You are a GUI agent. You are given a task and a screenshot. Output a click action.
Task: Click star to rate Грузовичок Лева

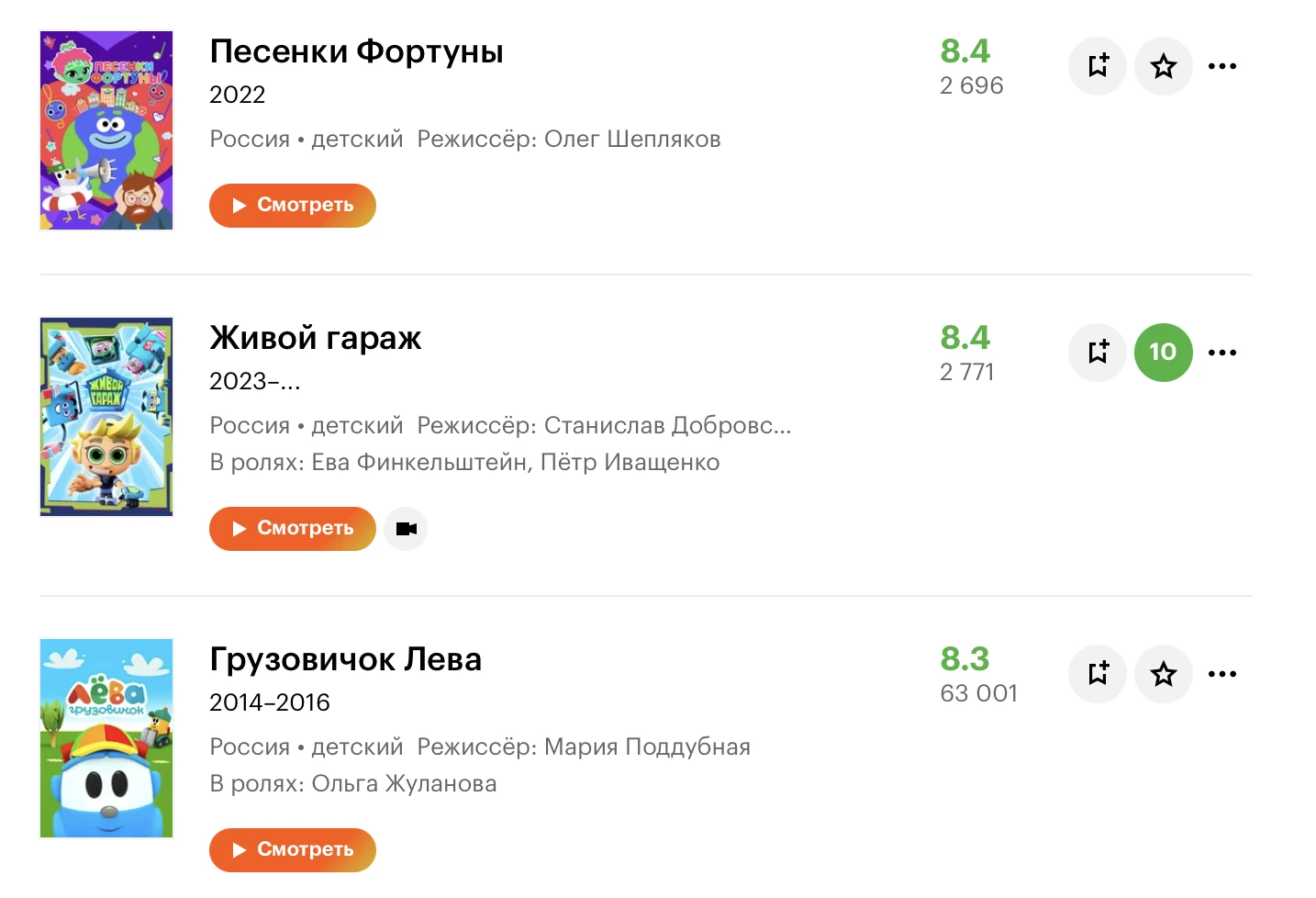tap(1164, 674)
